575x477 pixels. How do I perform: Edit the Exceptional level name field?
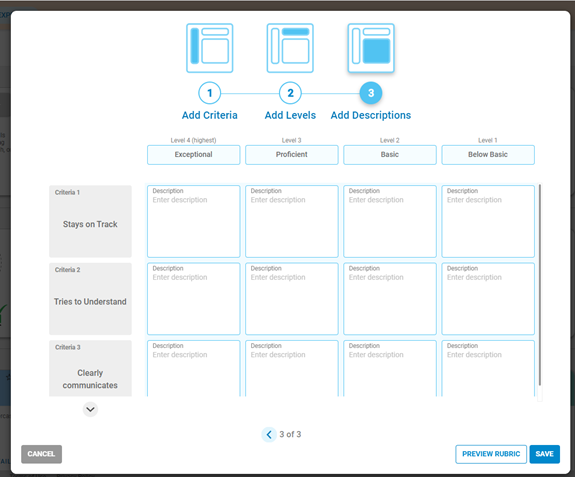tap(194, 155)
